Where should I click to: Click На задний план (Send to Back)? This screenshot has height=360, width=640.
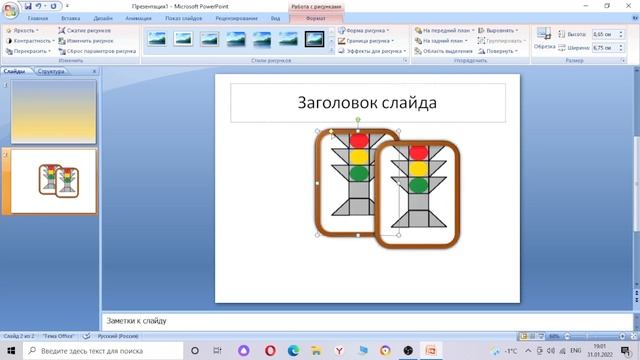441,41
